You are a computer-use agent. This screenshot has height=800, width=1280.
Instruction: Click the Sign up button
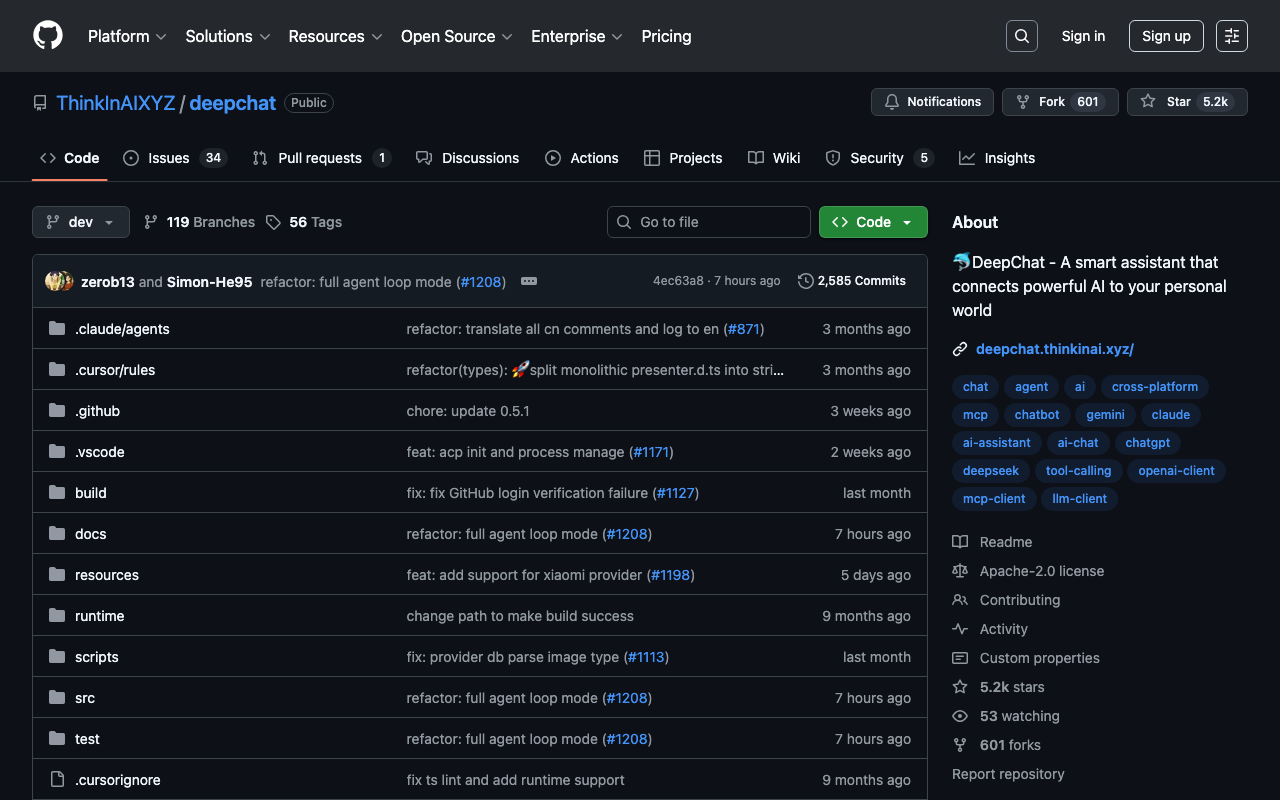(x=1165, y=36)
